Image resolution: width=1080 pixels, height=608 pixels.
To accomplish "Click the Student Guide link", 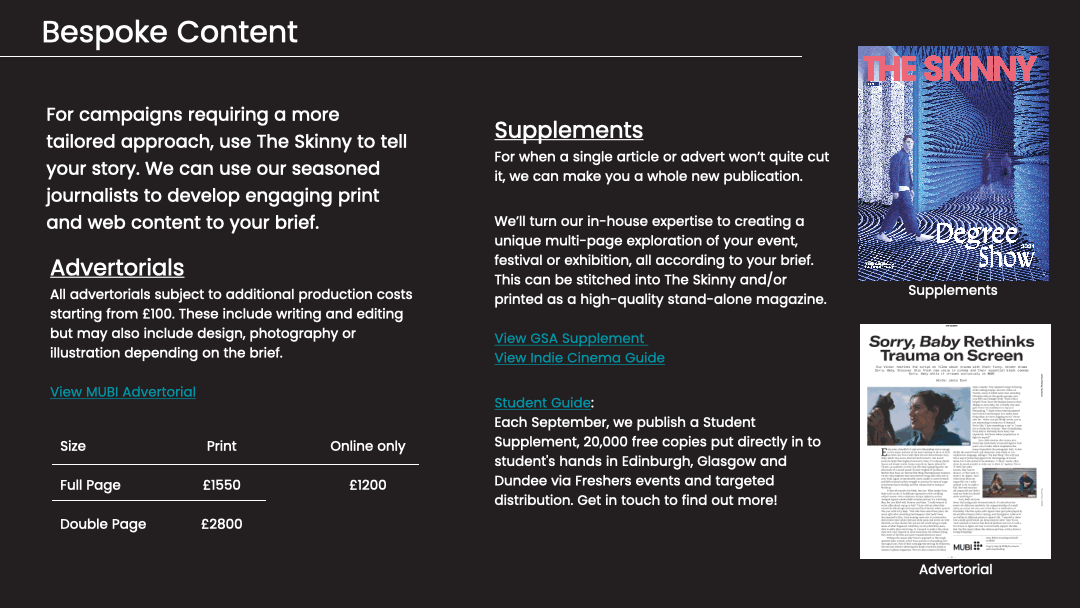I will [542, 403].
